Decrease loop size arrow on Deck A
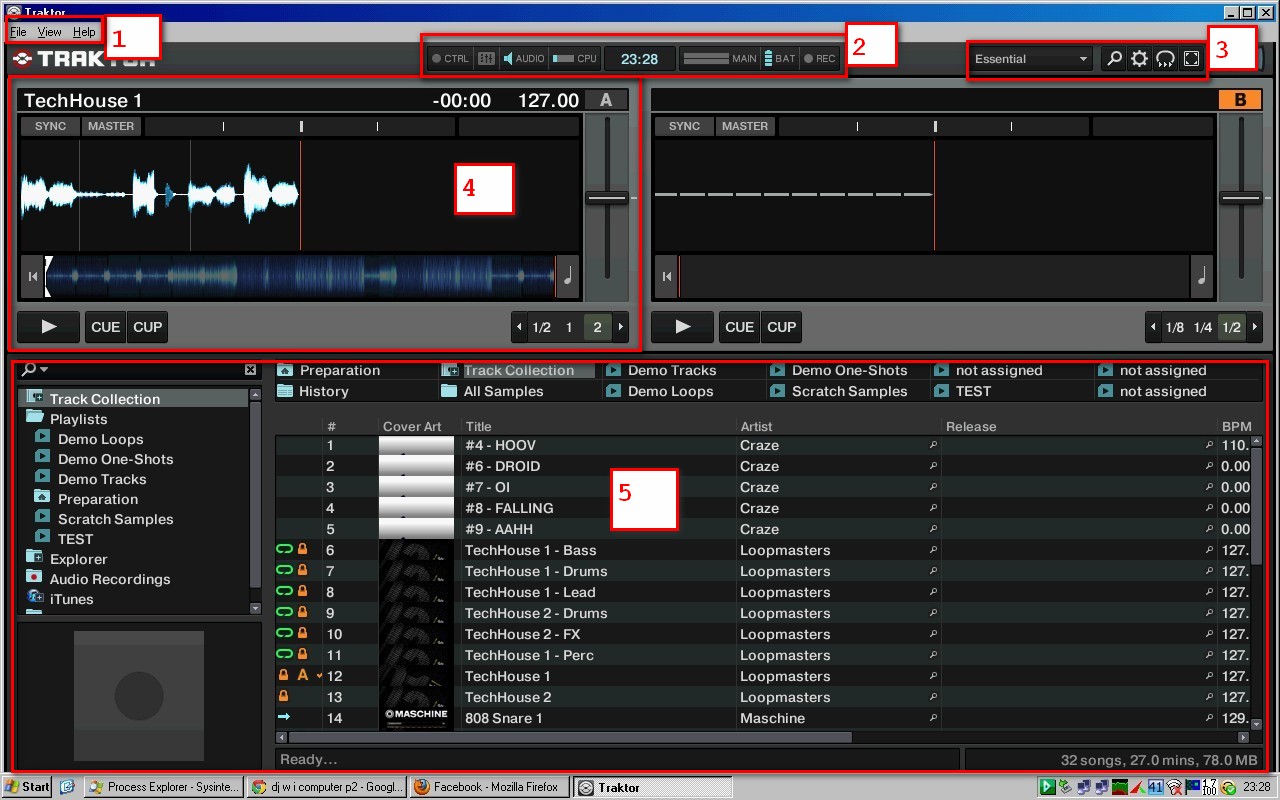Viewport: 1280px width, 800px height. 519,327
